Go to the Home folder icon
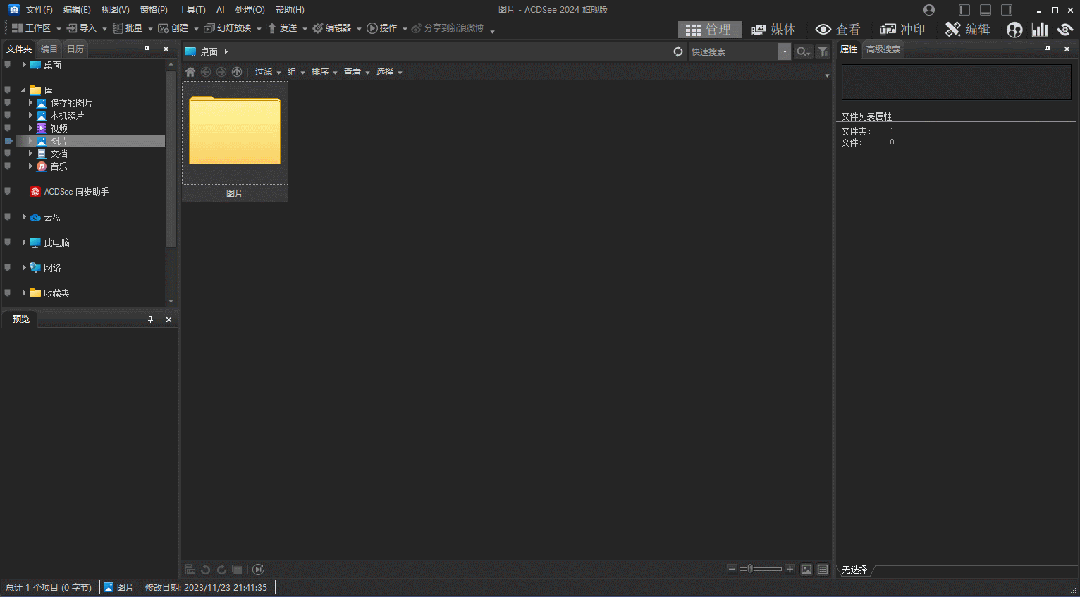1080x597 pixels. (x=191, y=72)
